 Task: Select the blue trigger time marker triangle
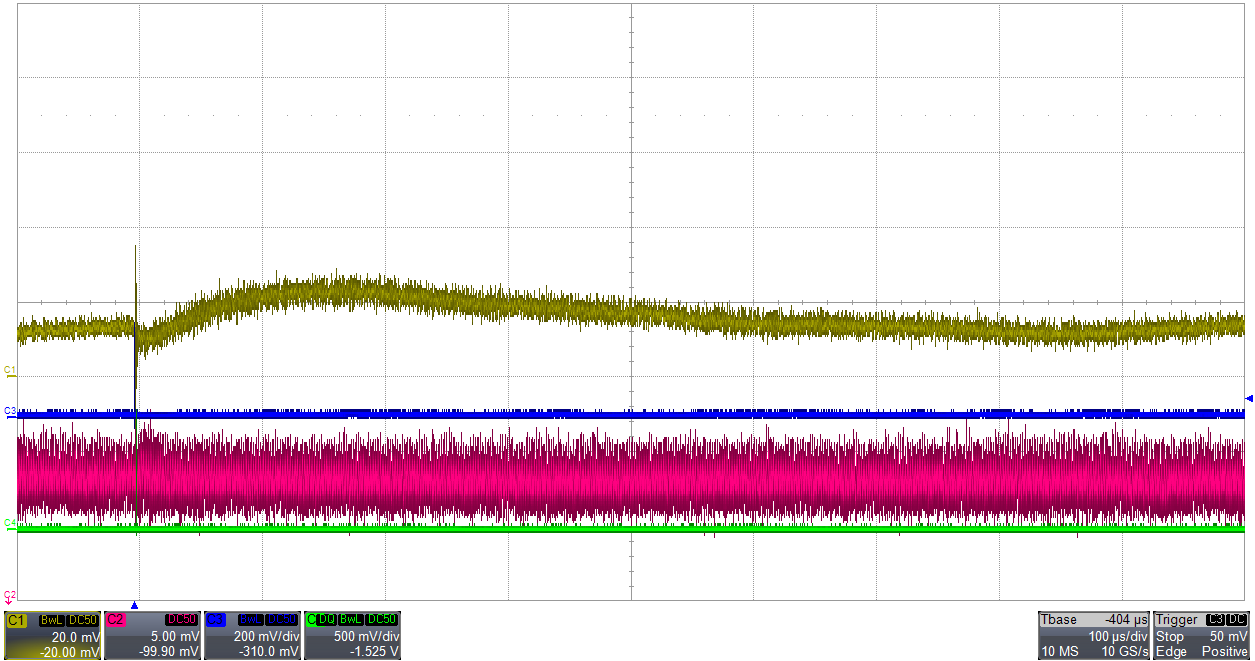coord(134,605)
